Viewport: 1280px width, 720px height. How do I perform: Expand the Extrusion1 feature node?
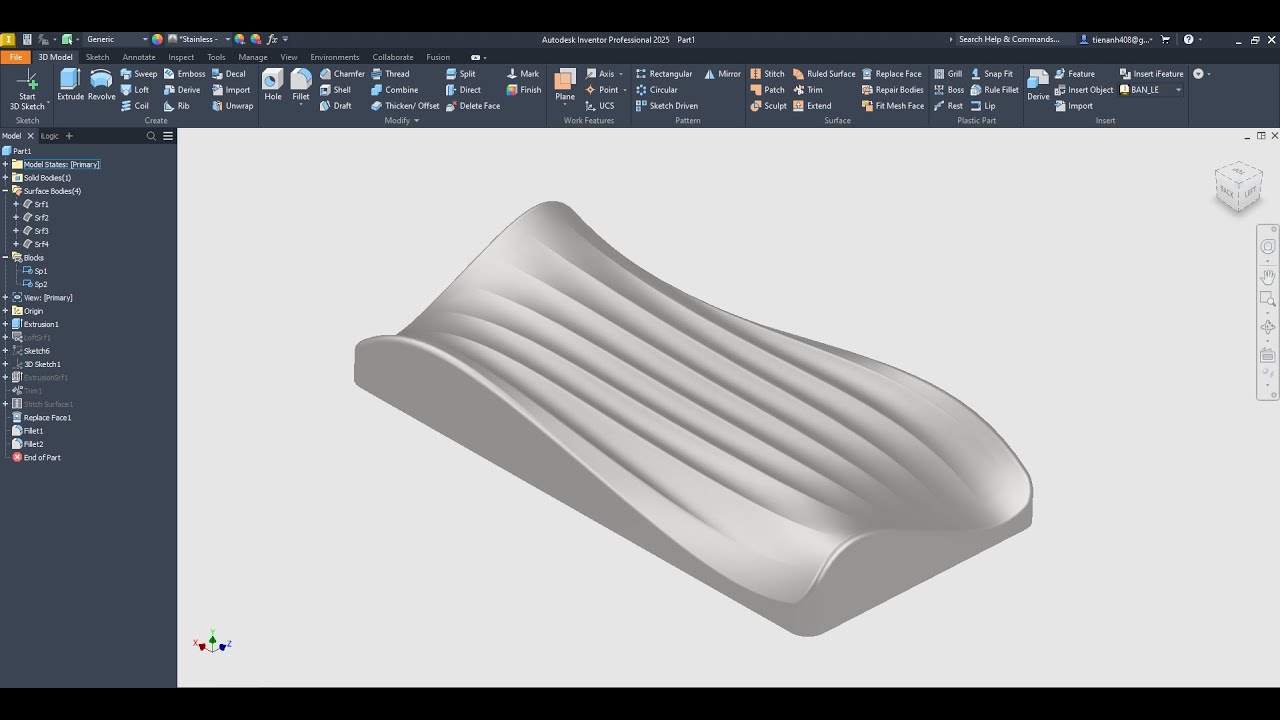(5, 324)
